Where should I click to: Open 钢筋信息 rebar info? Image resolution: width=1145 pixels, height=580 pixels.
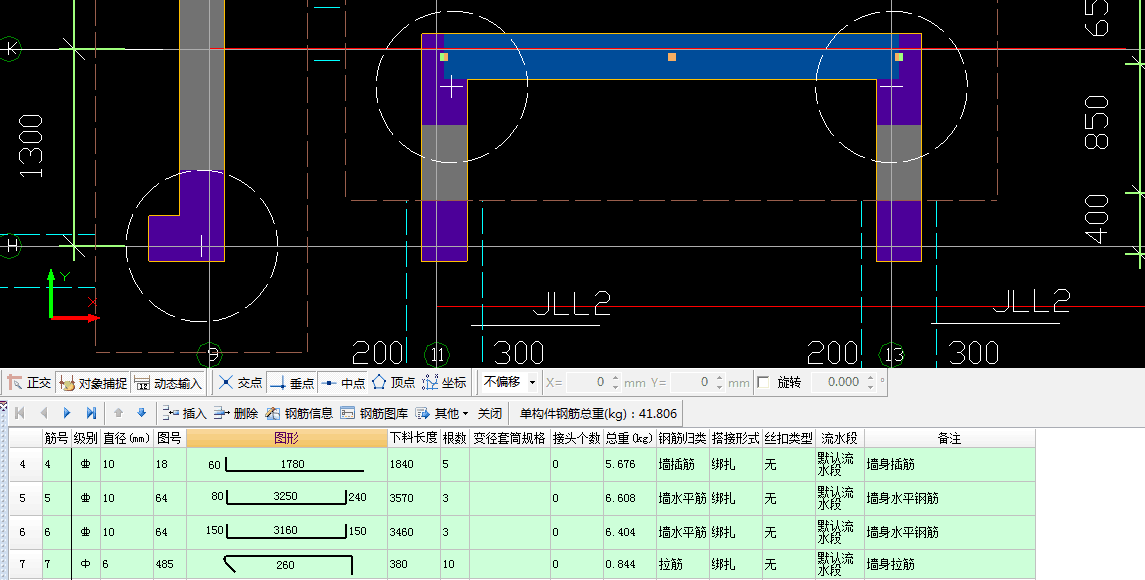[x=299, y=413]
